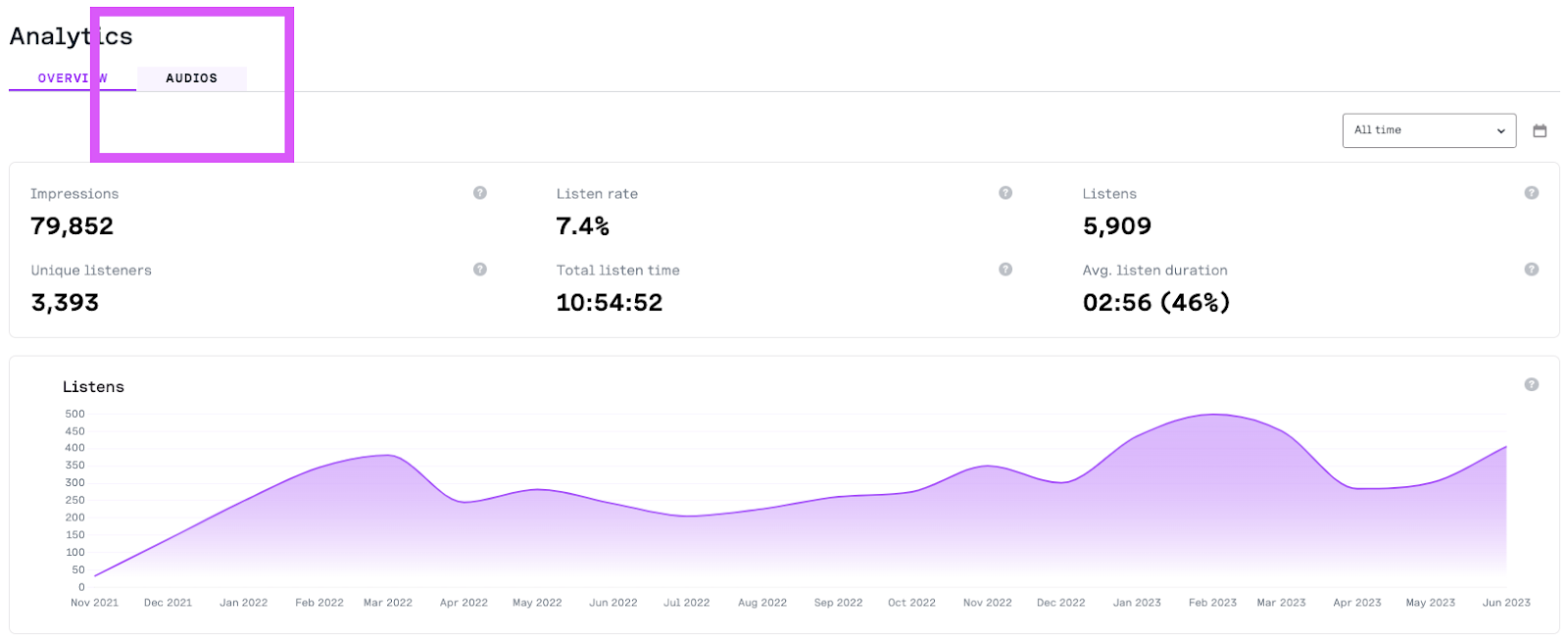This screenshot has width=1568, height=642.
Task: Open the help icon for Total listen time
Action: tap(1005, 270)
